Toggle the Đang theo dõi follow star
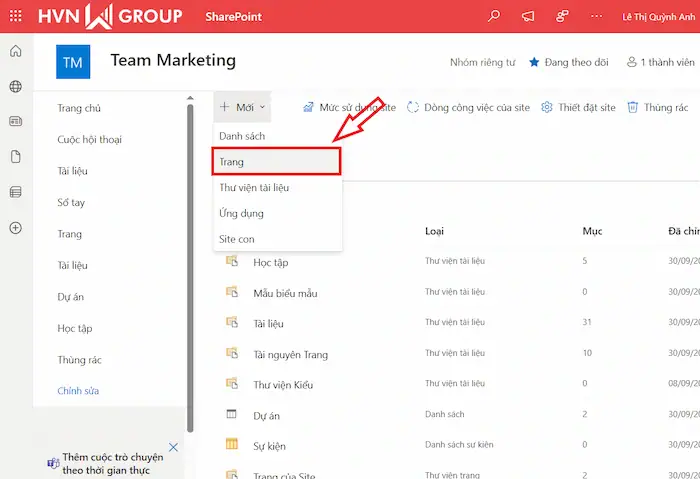This screenshot has width=700, height=479. coord(568,62)
